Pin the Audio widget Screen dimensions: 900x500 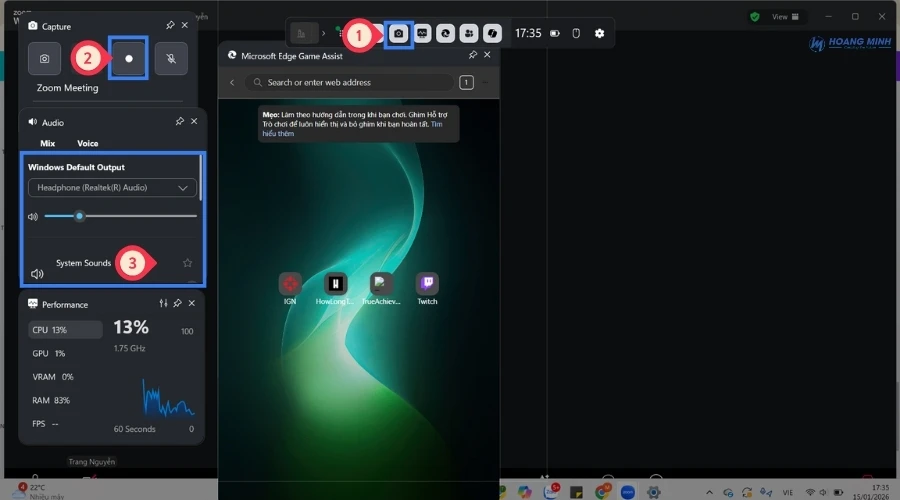pos(179,121)
